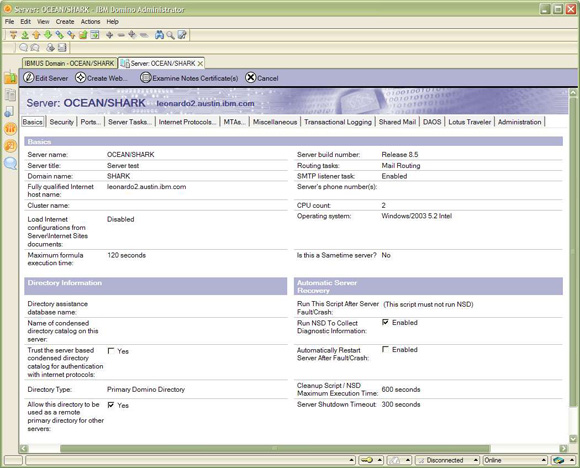Toggle Run NSD To Collect Diagnostic Enabled checkbox
580x468 pixels.
pyautogui.click(x=385, y=322)
